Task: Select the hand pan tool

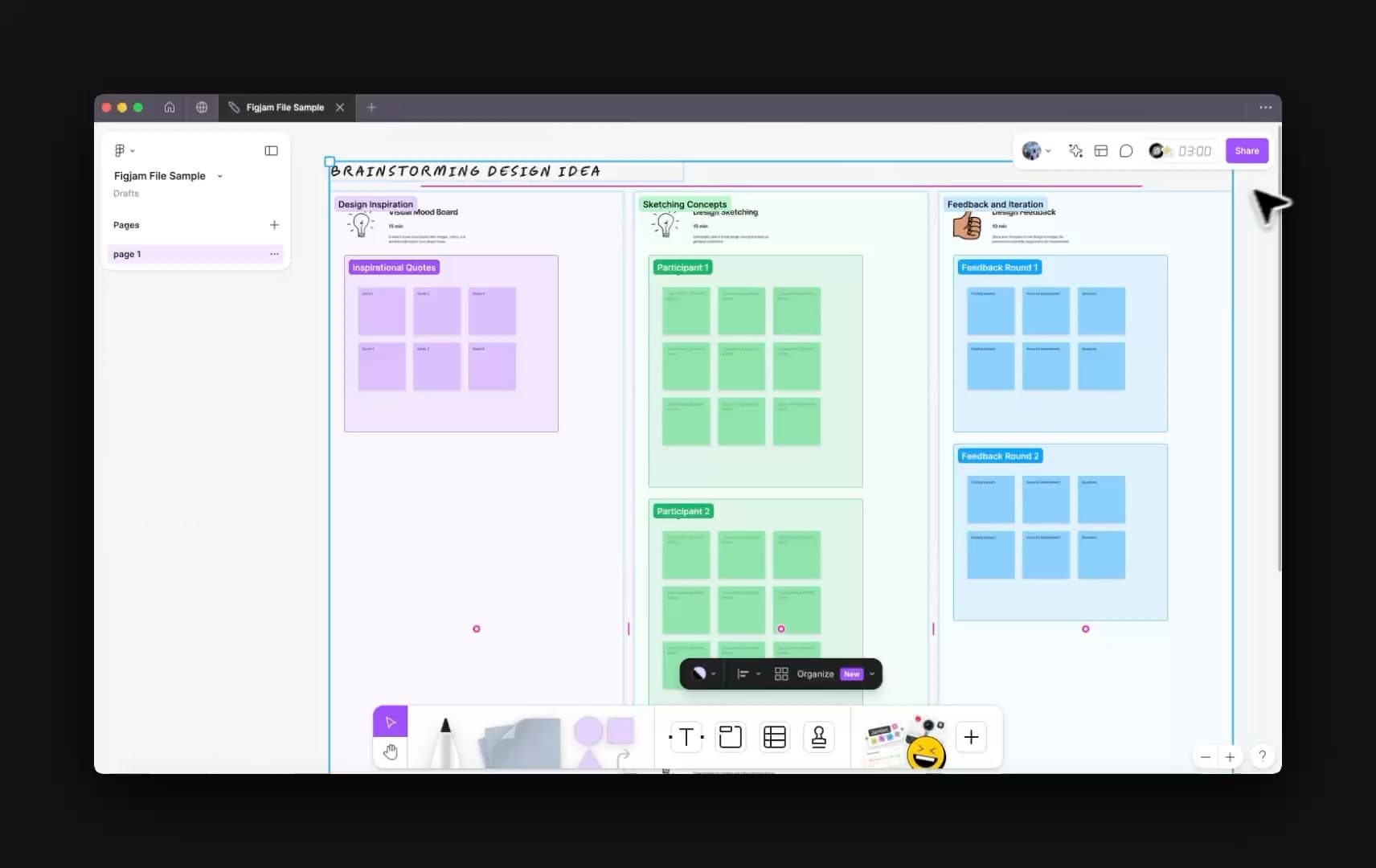Action: point(391,752)
